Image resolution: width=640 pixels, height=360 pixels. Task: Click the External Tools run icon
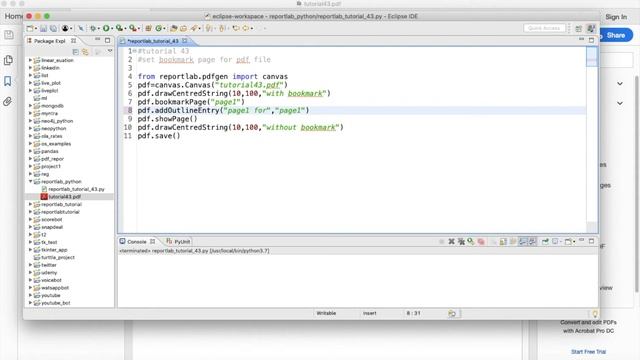pyautogui.click(x=133, y=28)
